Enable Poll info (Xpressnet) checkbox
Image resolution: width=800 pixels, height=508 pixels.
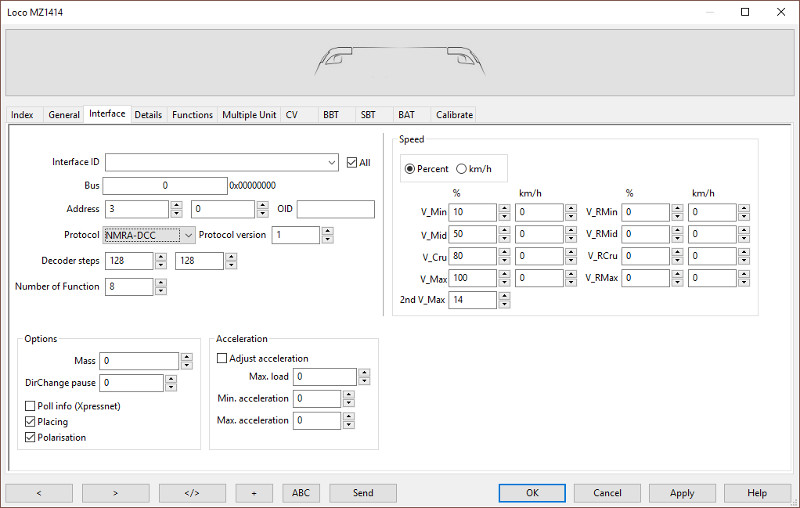tap(30, 406)
